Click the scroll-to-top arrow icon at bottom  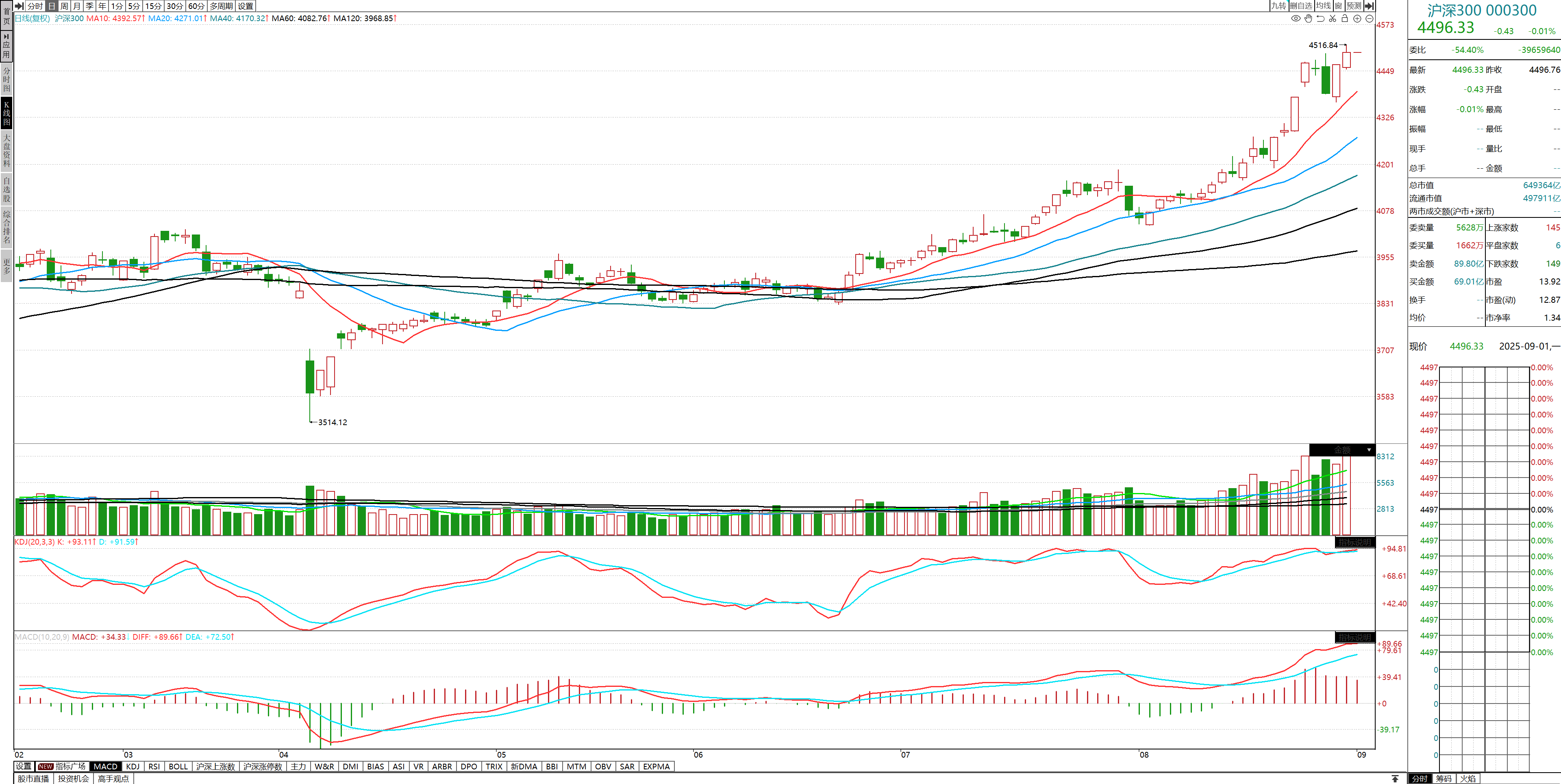(x=1395, y=779)
